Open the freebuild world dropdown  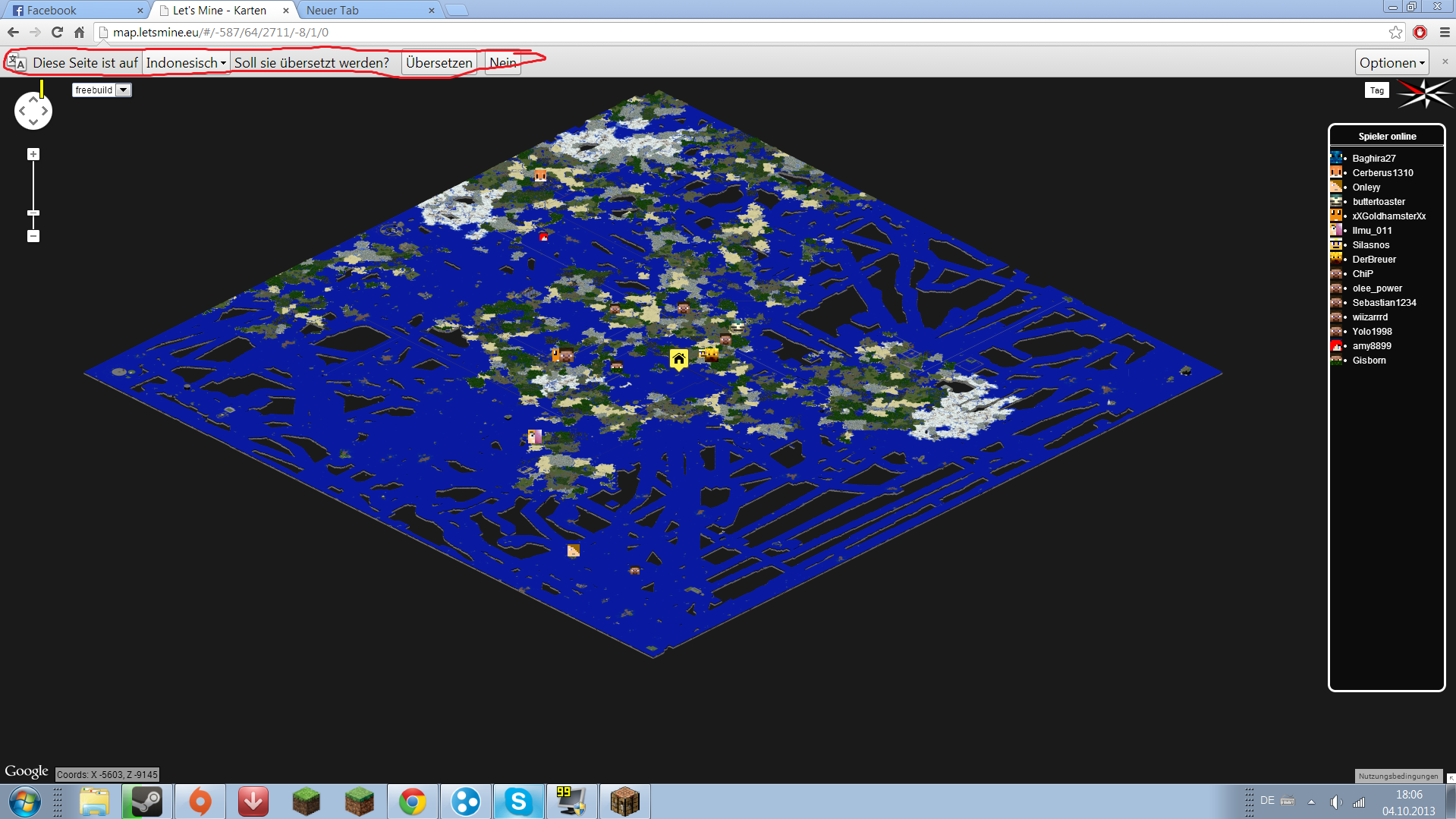point(102,90)
